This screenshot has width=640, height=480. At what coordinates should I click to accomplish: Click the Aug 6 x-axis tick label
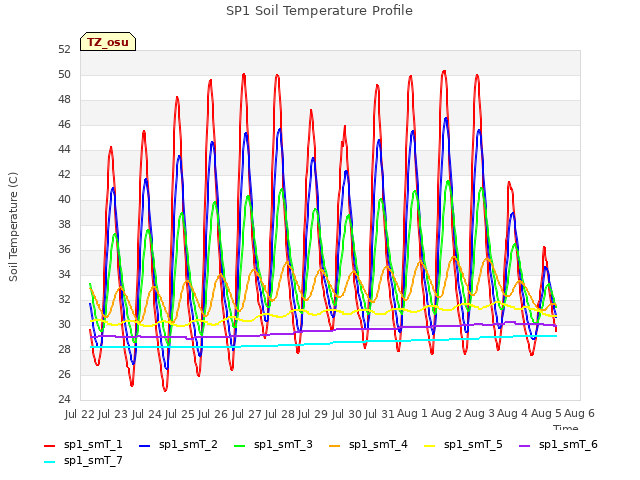point(579,414)
